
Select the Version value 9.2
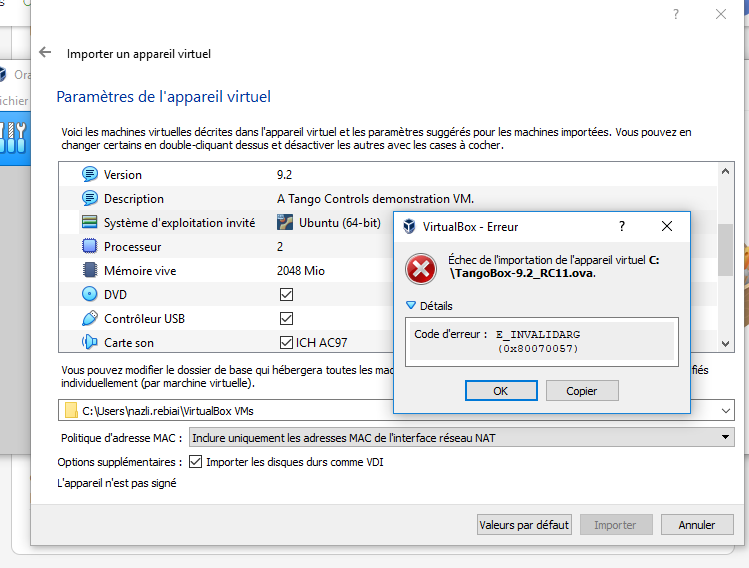point(284,175)
